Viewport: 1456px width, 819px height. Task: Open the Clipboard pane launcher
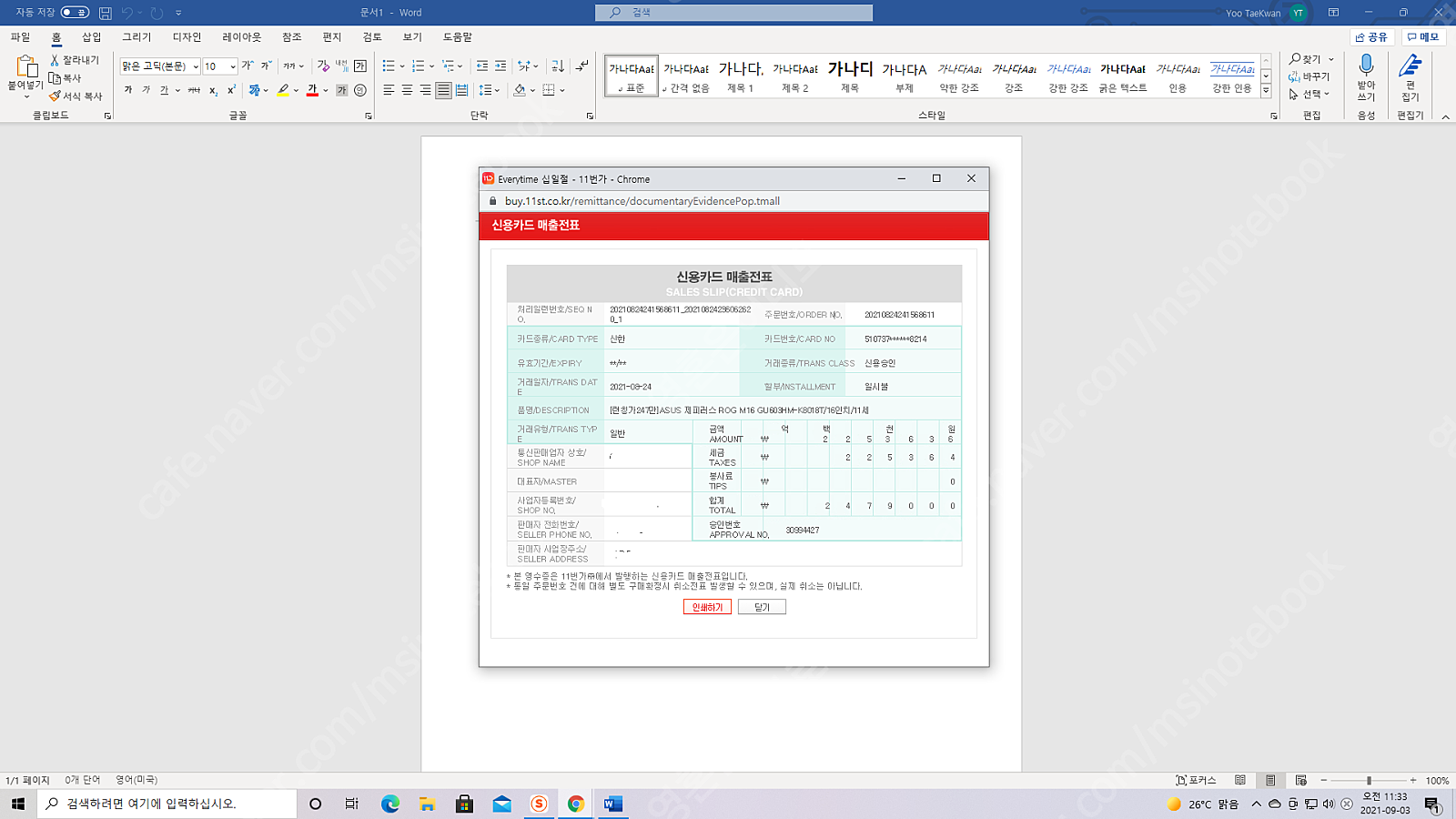pyautogui.click(x=107, y=116)
